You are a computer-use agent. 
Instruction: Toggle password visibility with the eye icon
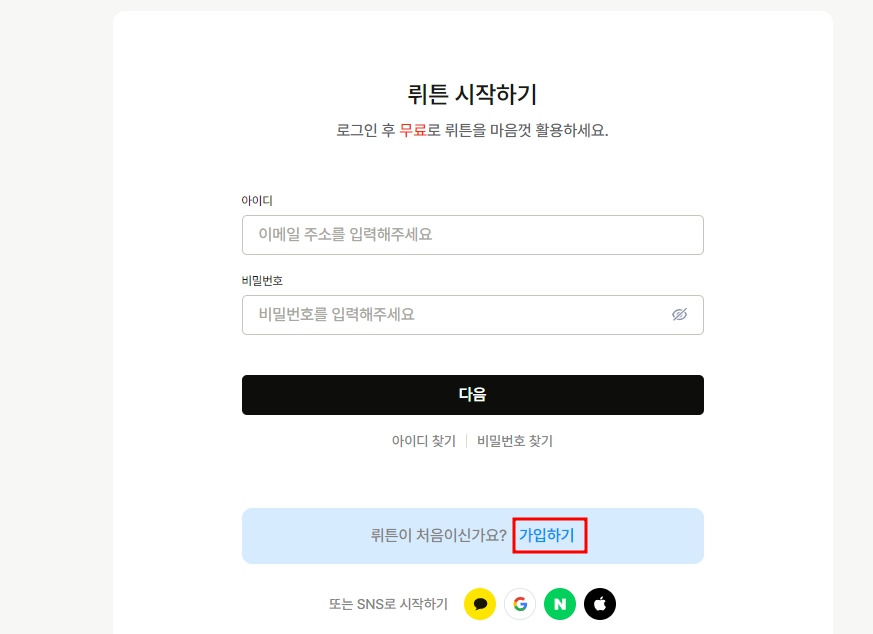point(681,315)
